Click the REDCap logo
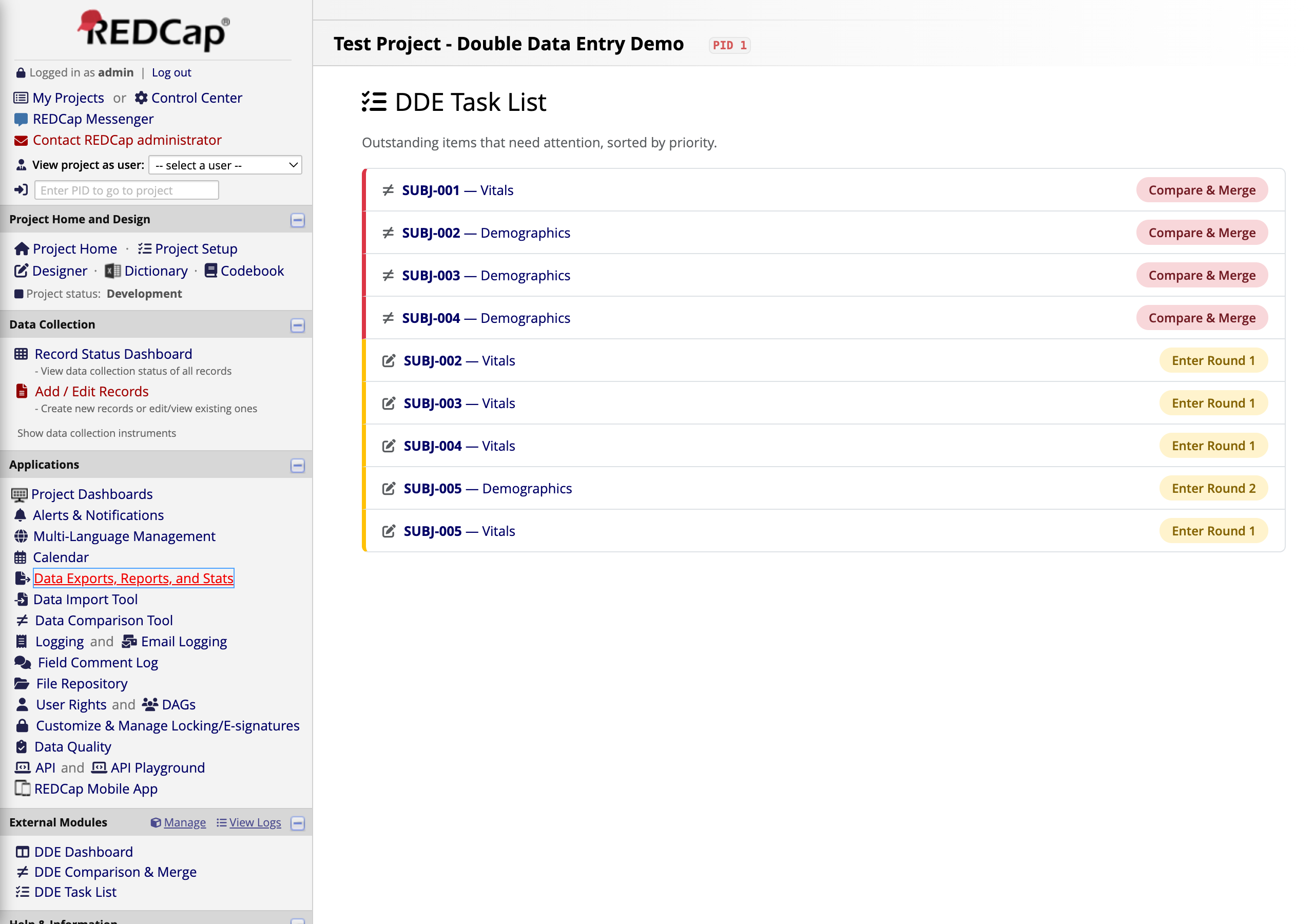The height and width of the screenshot is (924, 1314). [154, 30]
